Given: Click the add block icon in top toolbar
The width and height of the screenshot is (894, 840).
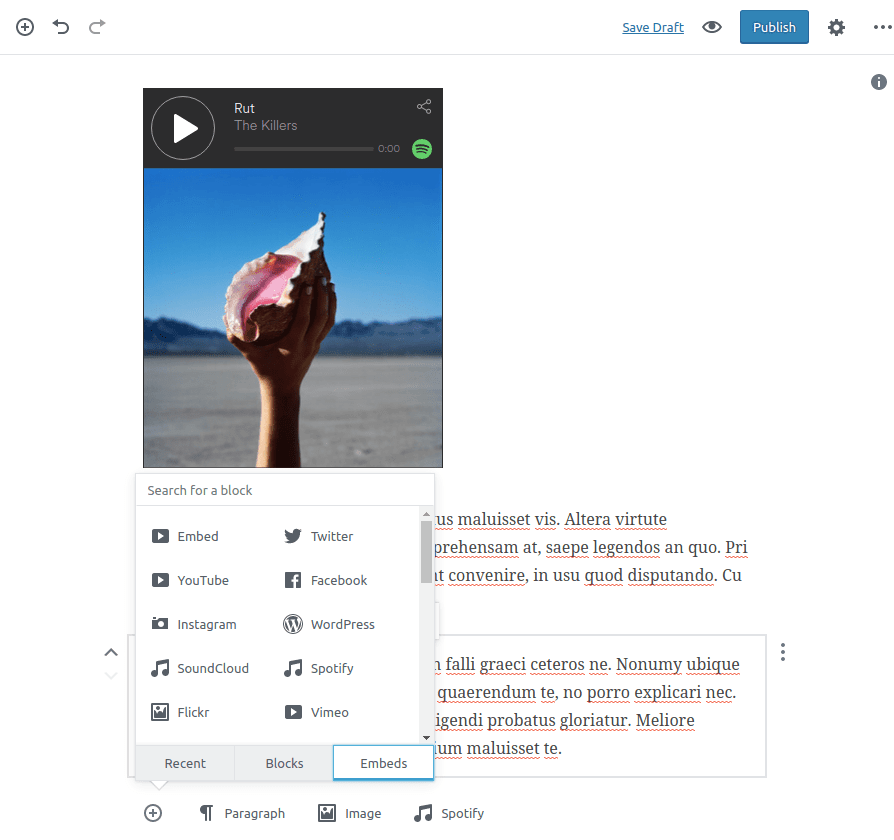Looking at the screenshot, I should [x=25, y=27].
